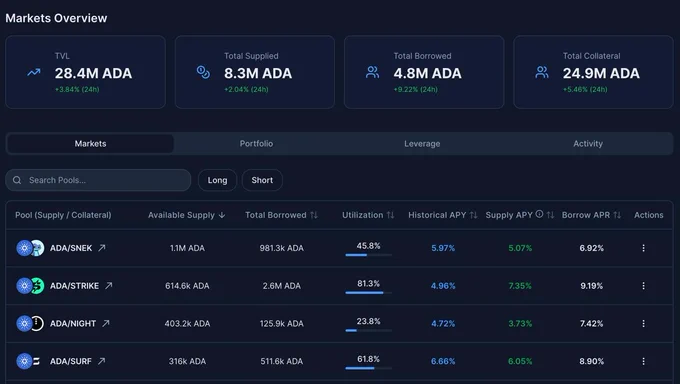
Task: Click the Search Pools input field
Action: 98,180
